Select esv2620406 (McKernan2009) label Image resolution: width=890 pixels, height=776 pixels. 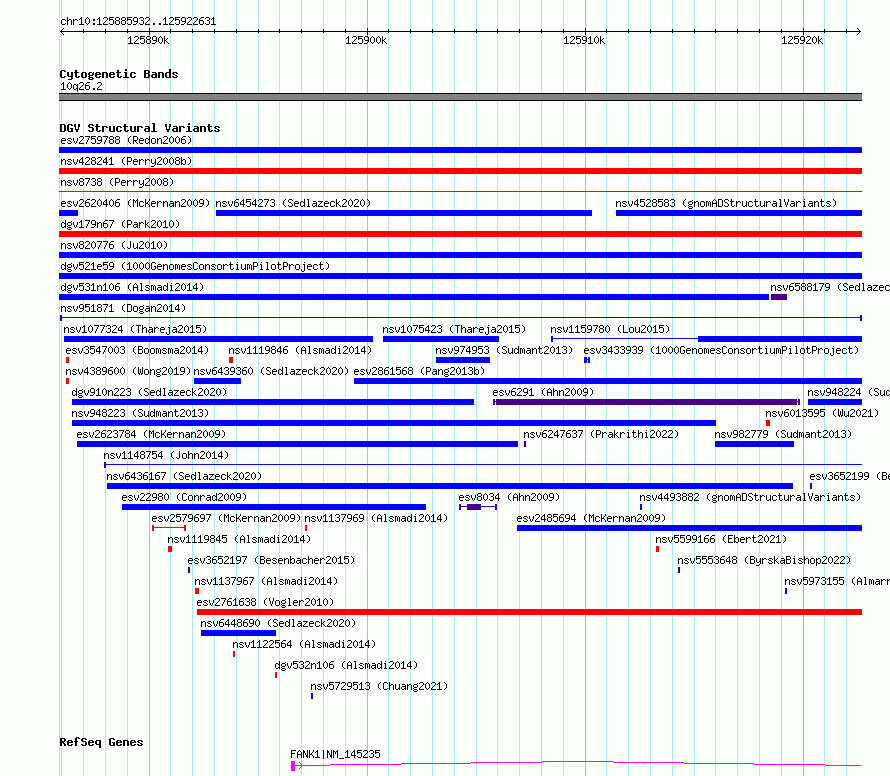pos(135,203)
